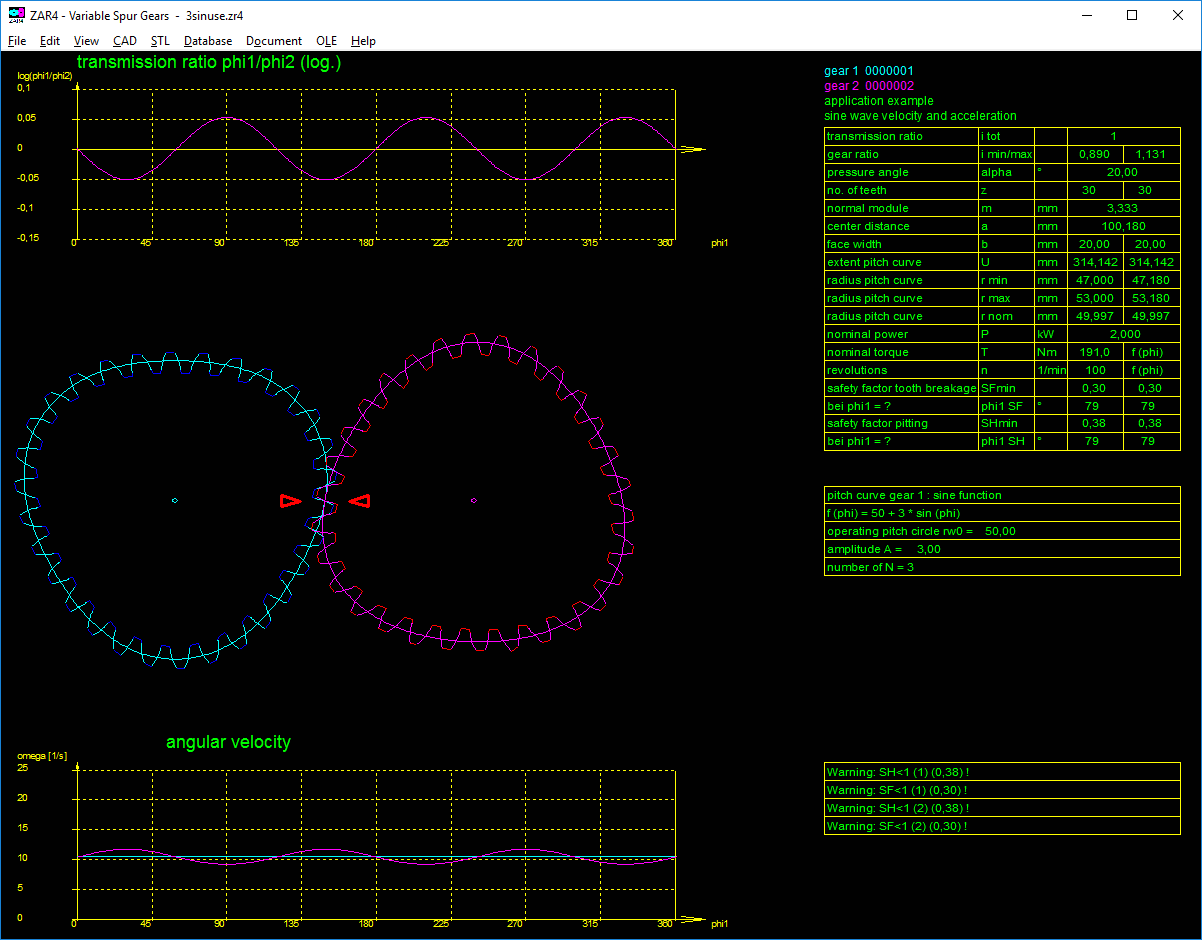Open the Database menu
This screenshot has height=940, width=1202.
pyautogui.click(x=208, y=41)
